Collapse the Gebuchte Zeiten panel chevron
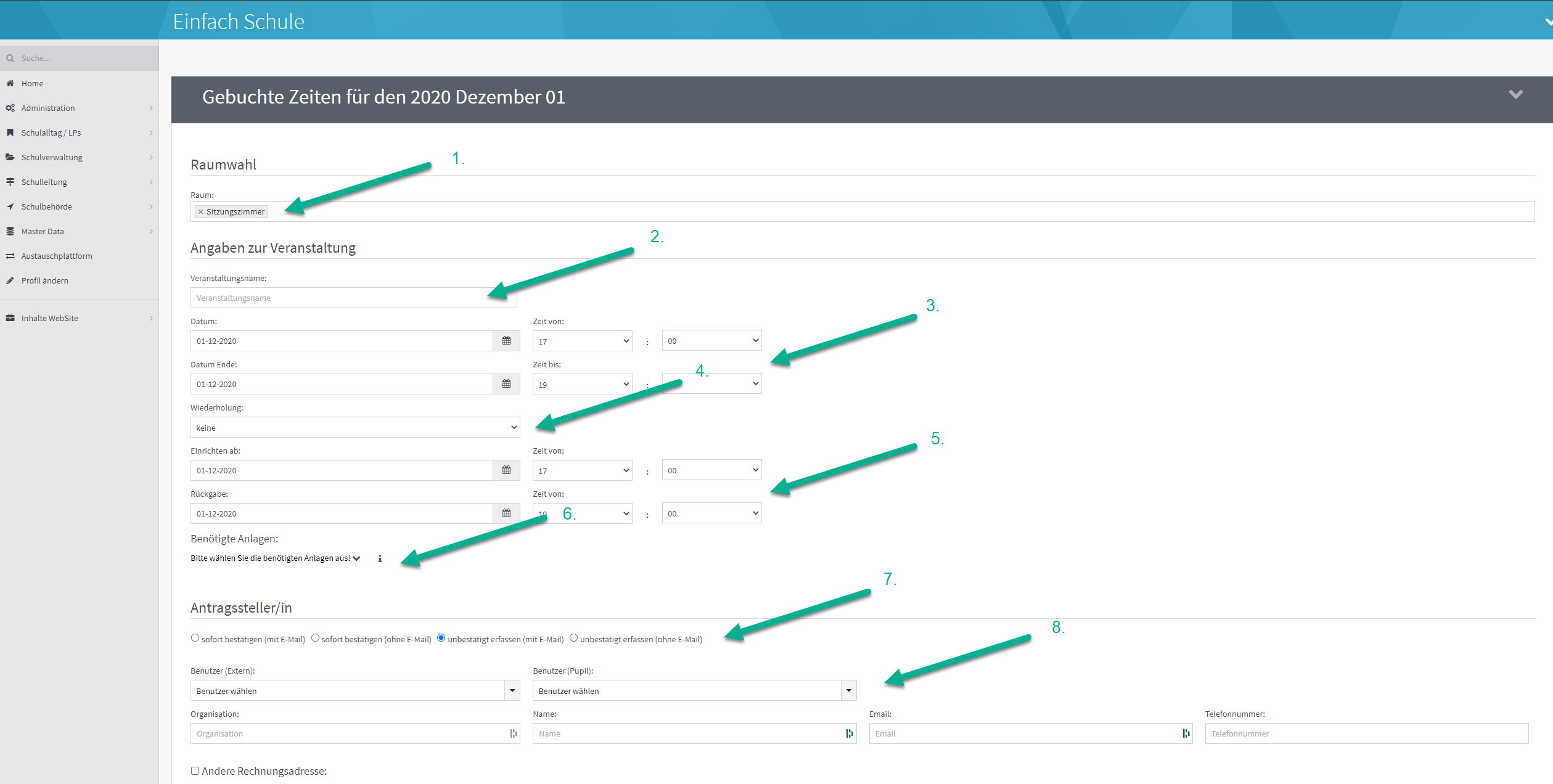This screenshot has width=1553, height=784. tap(1515, 94)
